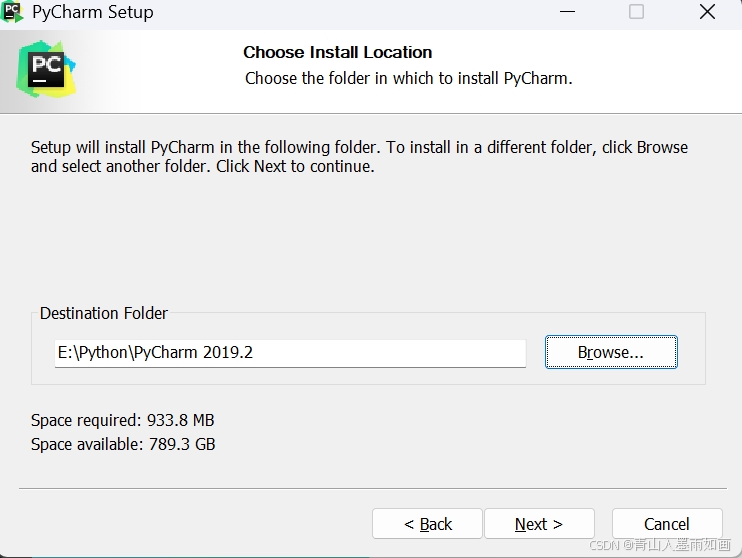
Task: Minimize the PyCharm Setup window
Action: coord(567,12)
